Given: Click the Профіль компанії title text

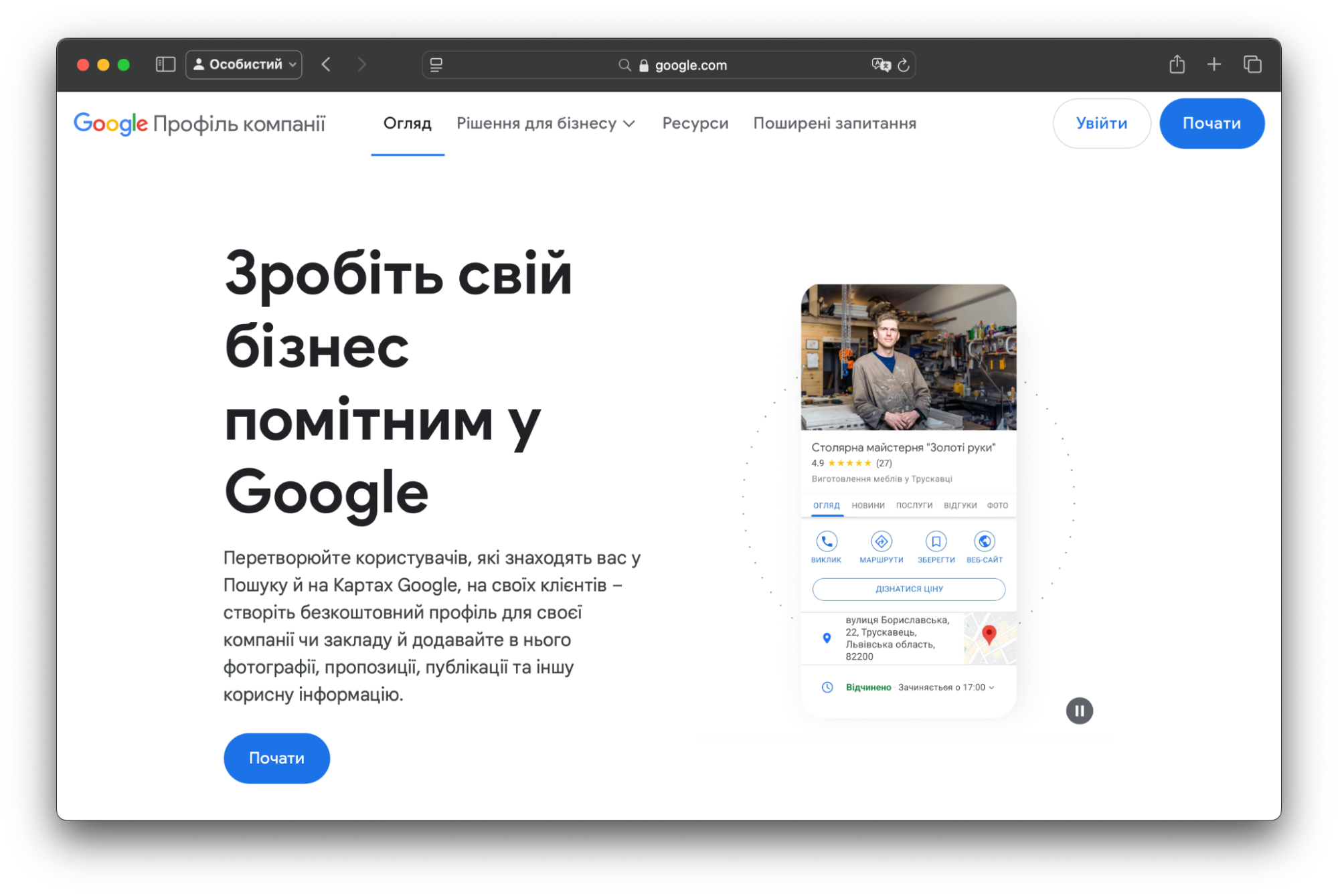Looking at the screenshot, I should click(x=239, y=124).
